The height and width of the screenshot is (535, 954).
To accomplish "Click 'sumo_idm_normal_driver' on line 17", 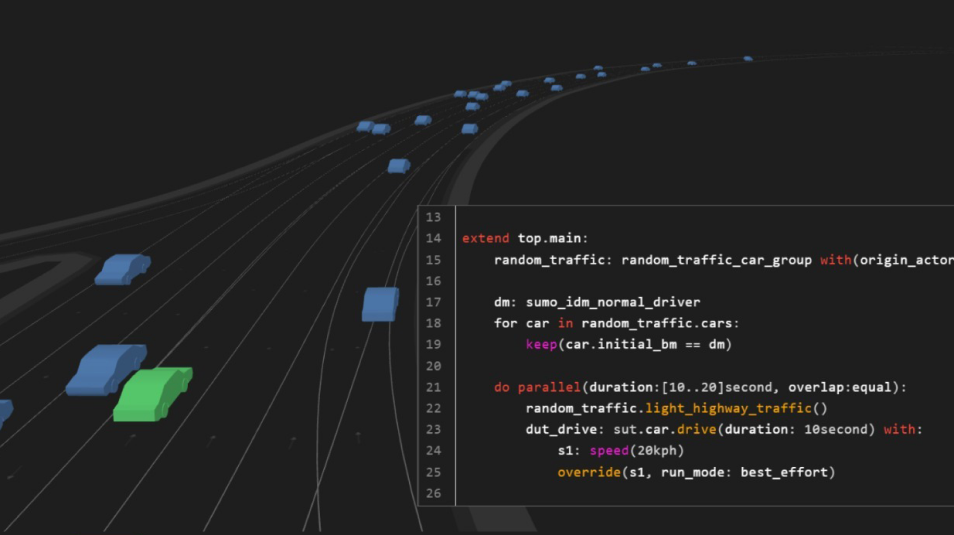I will click(613, 302).
